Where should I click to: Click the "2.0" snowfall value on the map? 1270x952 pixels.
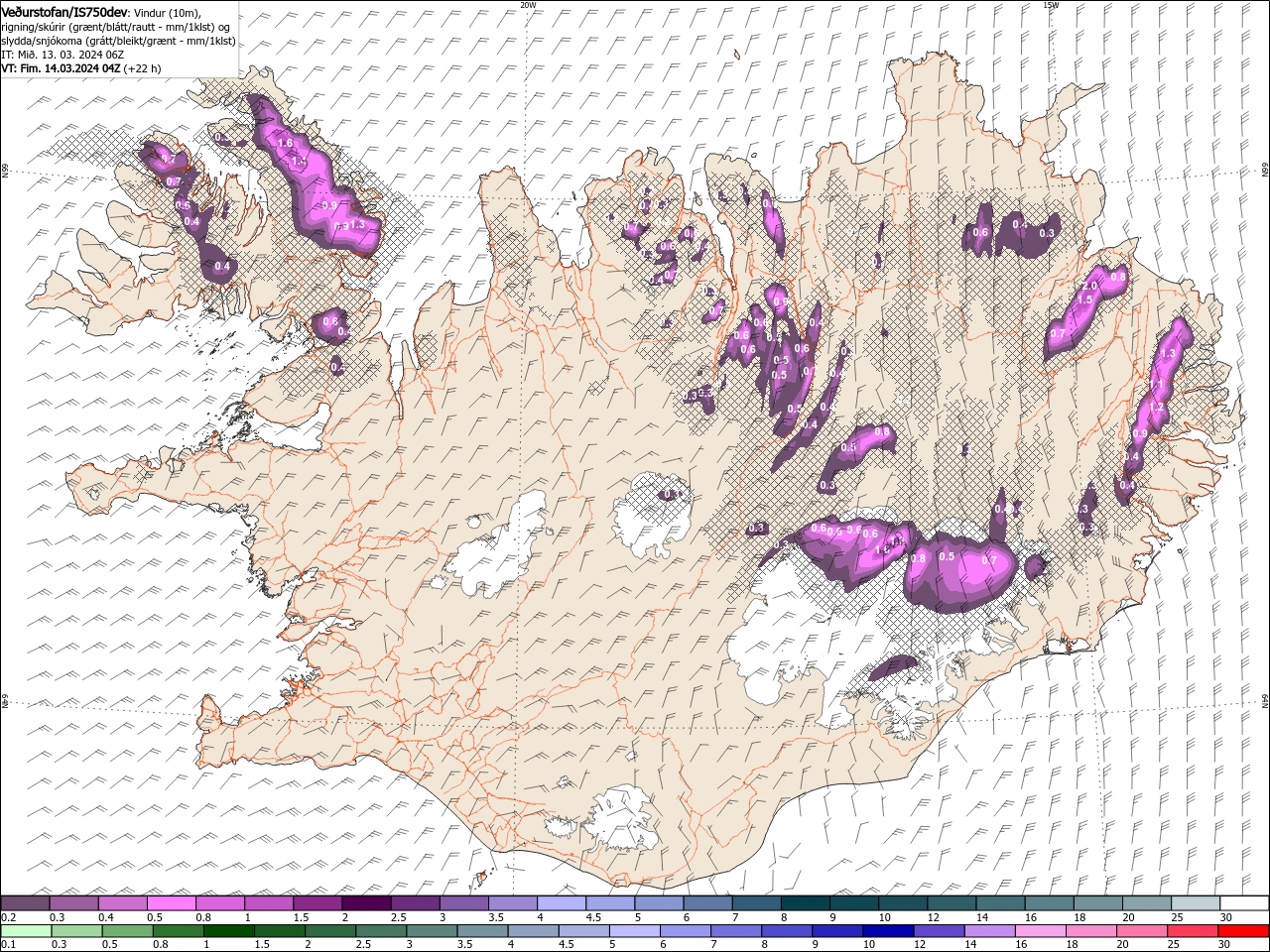(x=1089, y=287)
